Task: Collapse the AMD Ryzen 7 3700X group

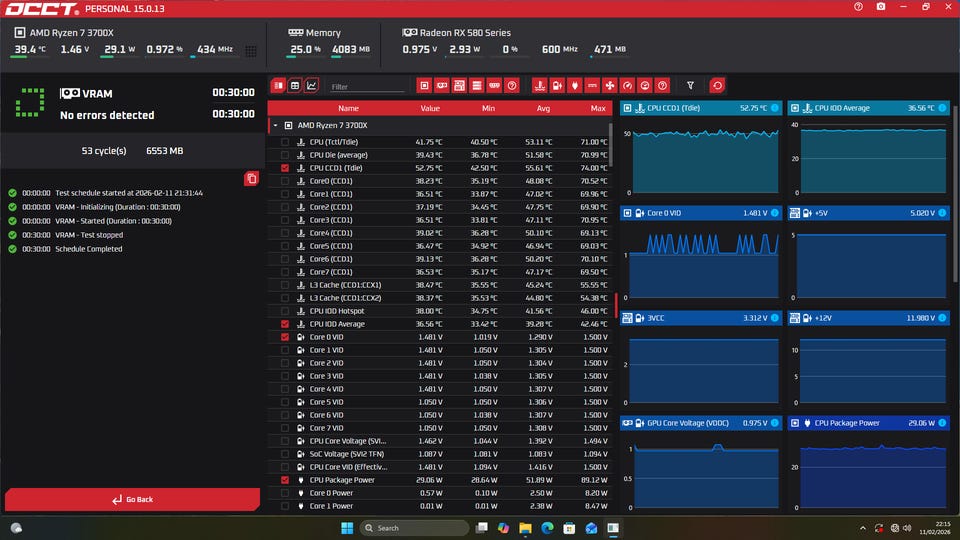Action: coord(275,126)
